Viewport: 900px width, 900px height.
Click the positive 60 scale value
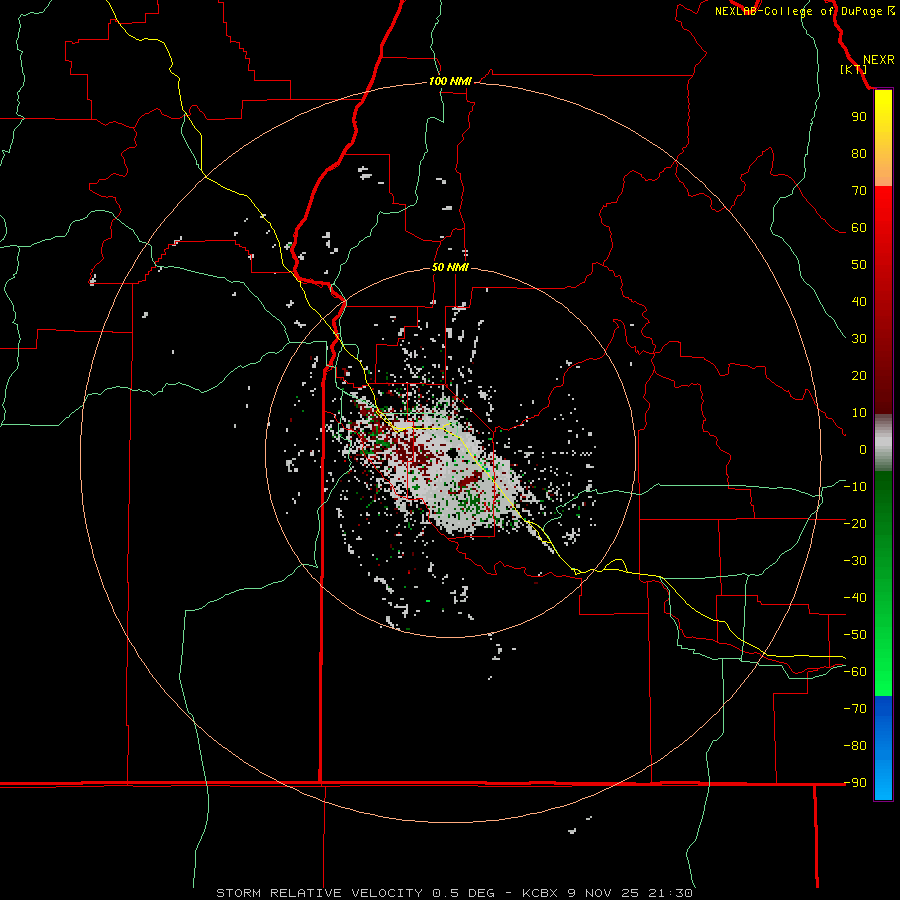click(x=859, y=228)
